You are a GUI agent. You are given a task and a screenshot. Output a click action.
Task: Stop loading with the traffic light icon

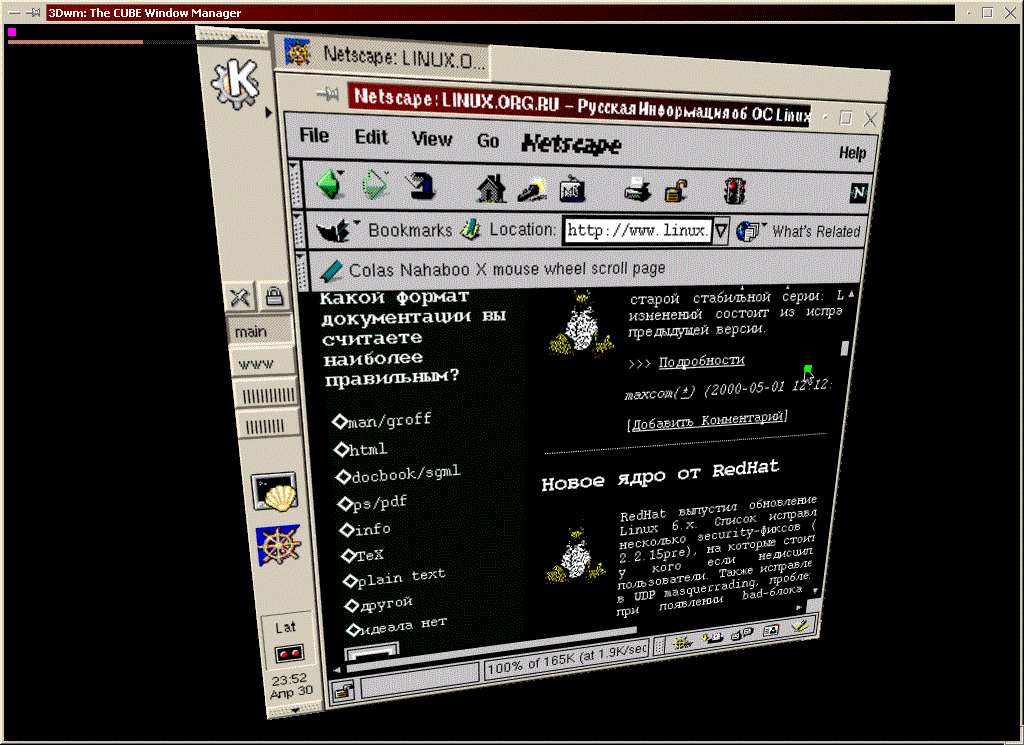pyautogui.click(x=735, y=192)
